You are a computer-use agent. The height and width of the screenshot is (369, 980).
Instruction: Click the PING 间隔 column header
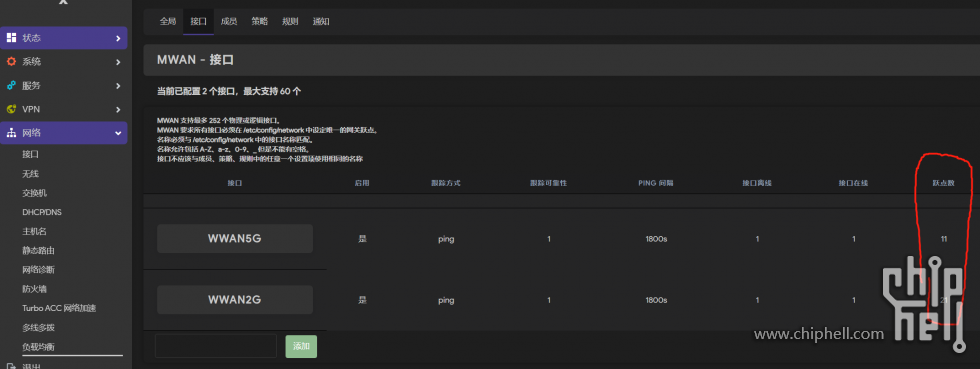(656, 183)
